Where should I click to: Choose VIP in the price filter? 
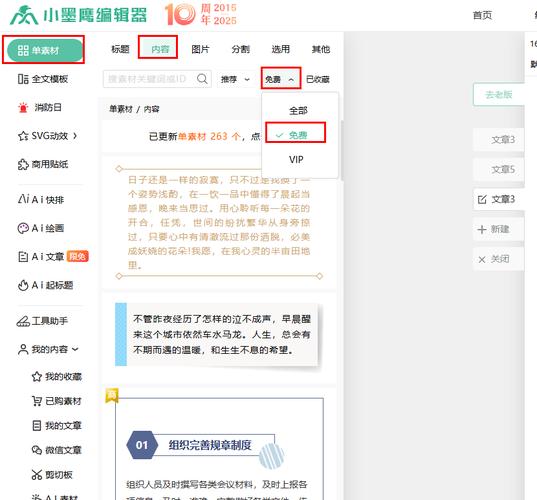pos(296,160)
